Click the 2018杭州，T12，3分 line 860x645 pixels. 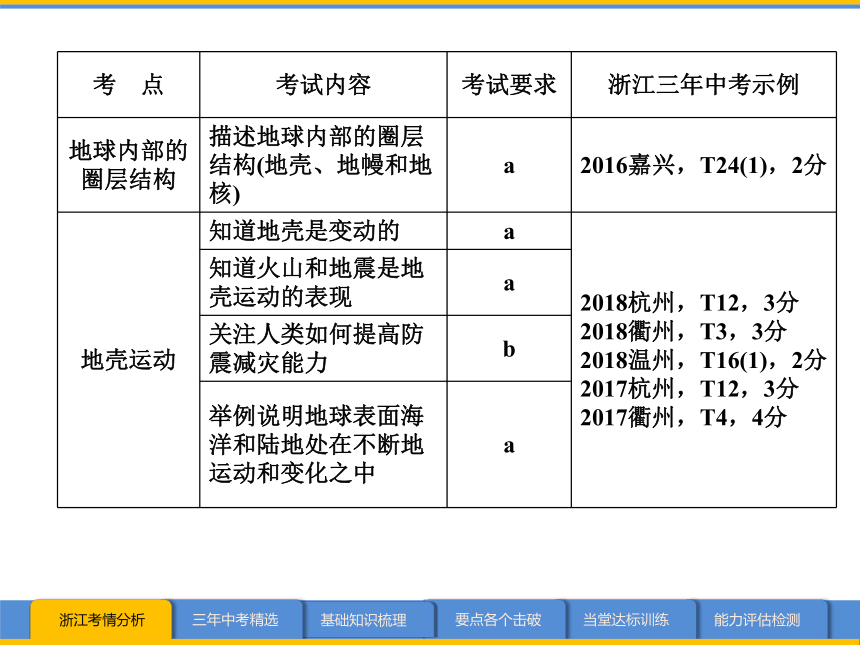689,303
